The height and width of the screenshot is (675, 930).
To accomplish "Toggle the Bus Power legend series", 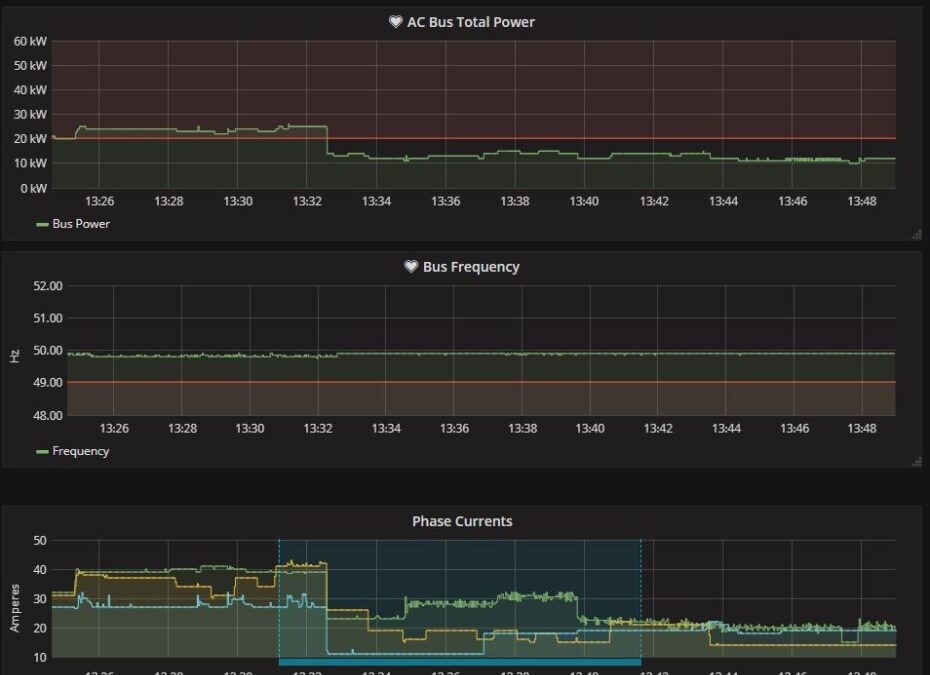I will coord(81,224).
